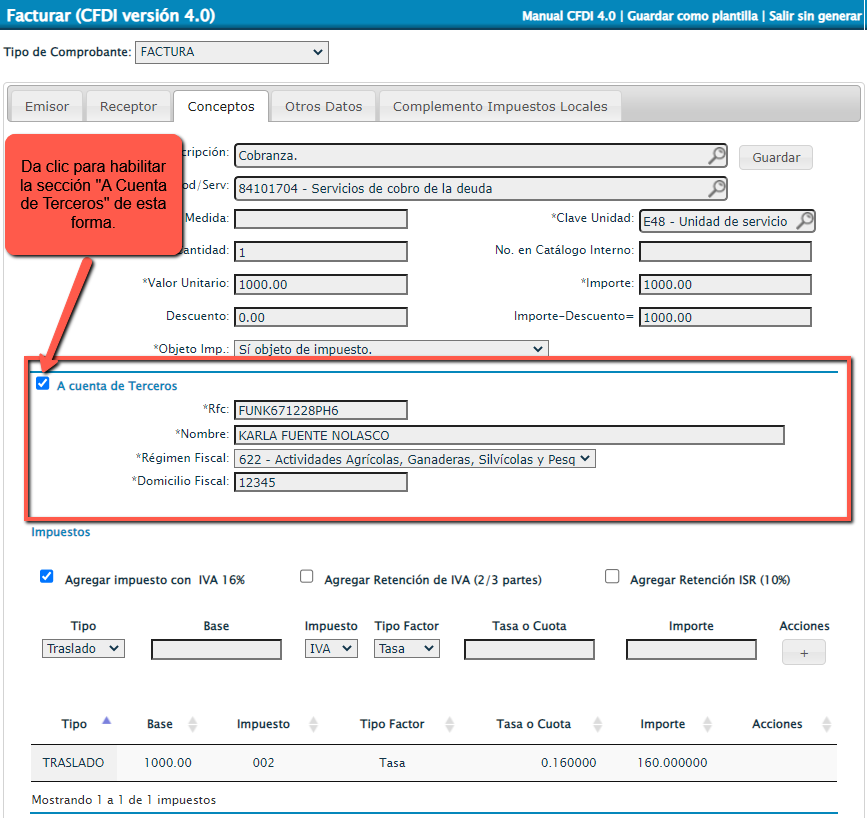Screen dimensions: 867x818
Task: Click the 'Mostrando 1 a 1 de 1 impuestos' text
Action: pyautogui.click(x=124, y=800)
